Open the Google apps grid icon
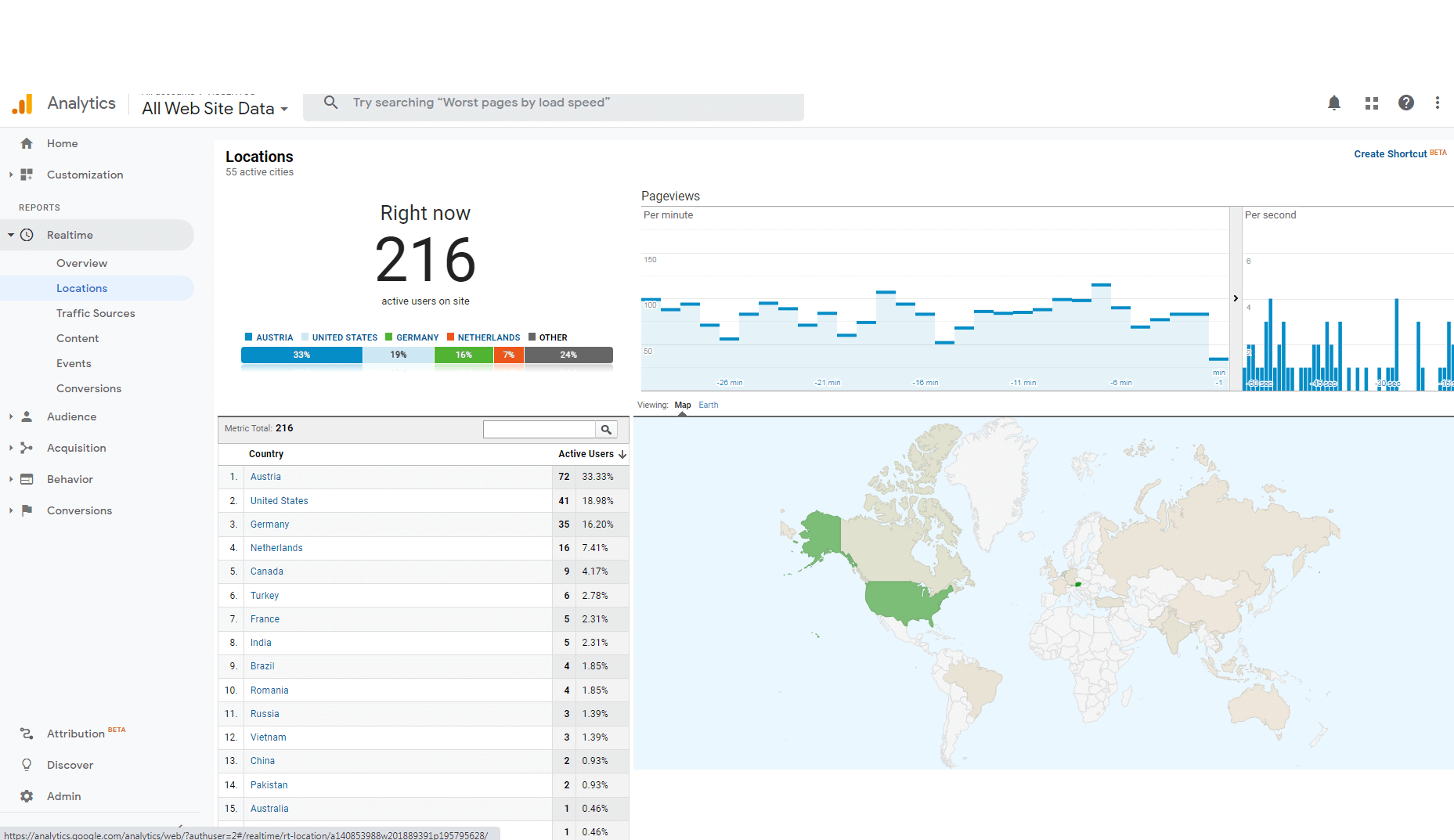The image size is (1454, 840). point(1371,103)
